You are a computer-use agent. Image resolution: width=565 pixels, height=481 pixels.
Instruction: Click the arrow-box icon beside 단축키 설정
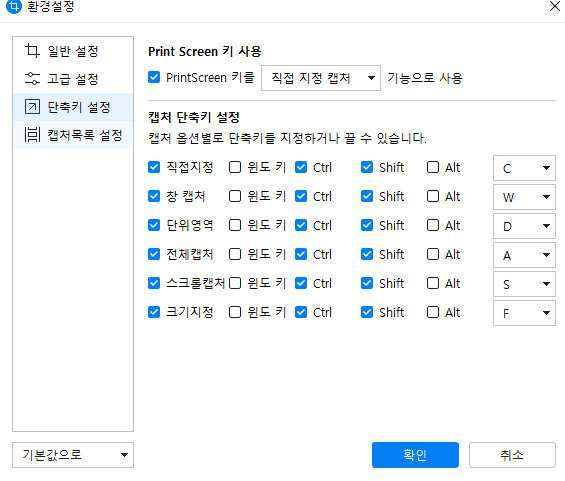click(32, 107)
